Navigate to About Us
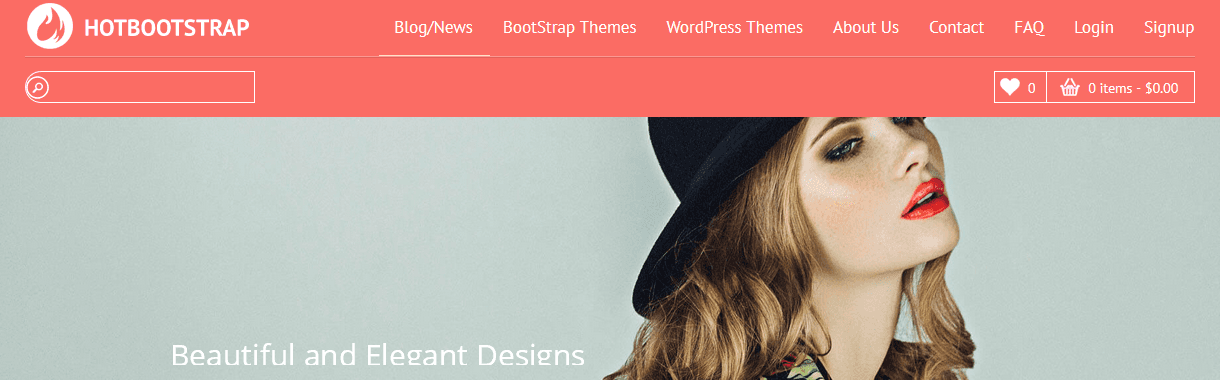 (866, 27)
